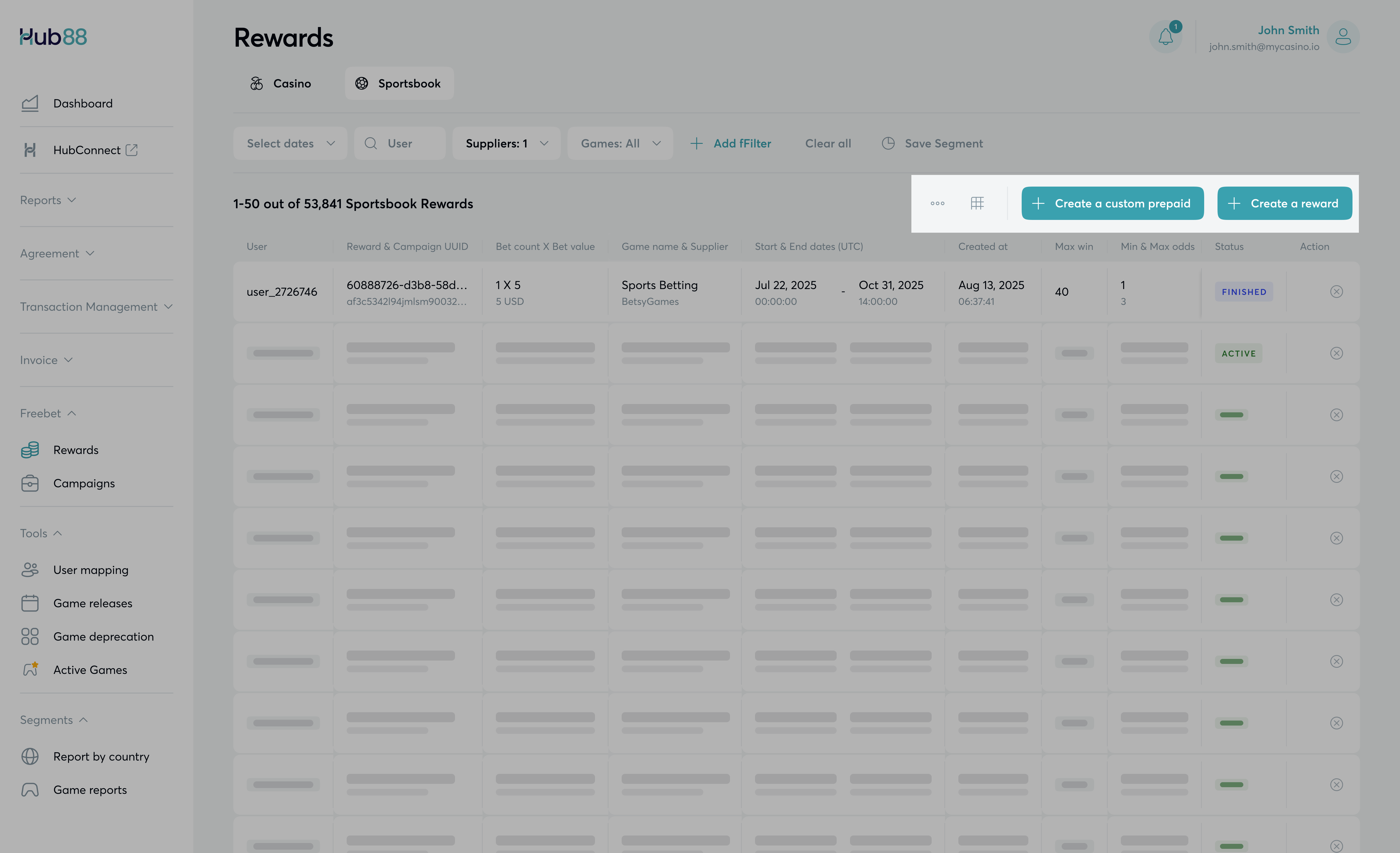The height and width of the screenshot is (853, 1400).
Task: Open Dashboard from the sidebar
Action: 83,103
